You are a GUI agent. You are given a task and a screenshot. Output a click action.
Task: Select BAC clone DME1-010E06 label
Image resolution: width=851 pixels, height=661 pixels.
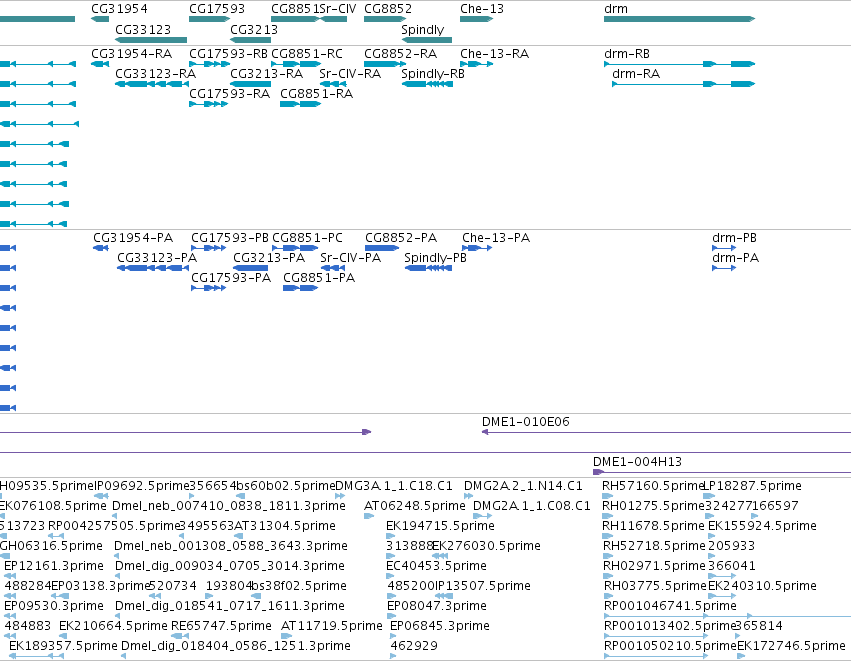pyautogui.click(x=525, y=422)
